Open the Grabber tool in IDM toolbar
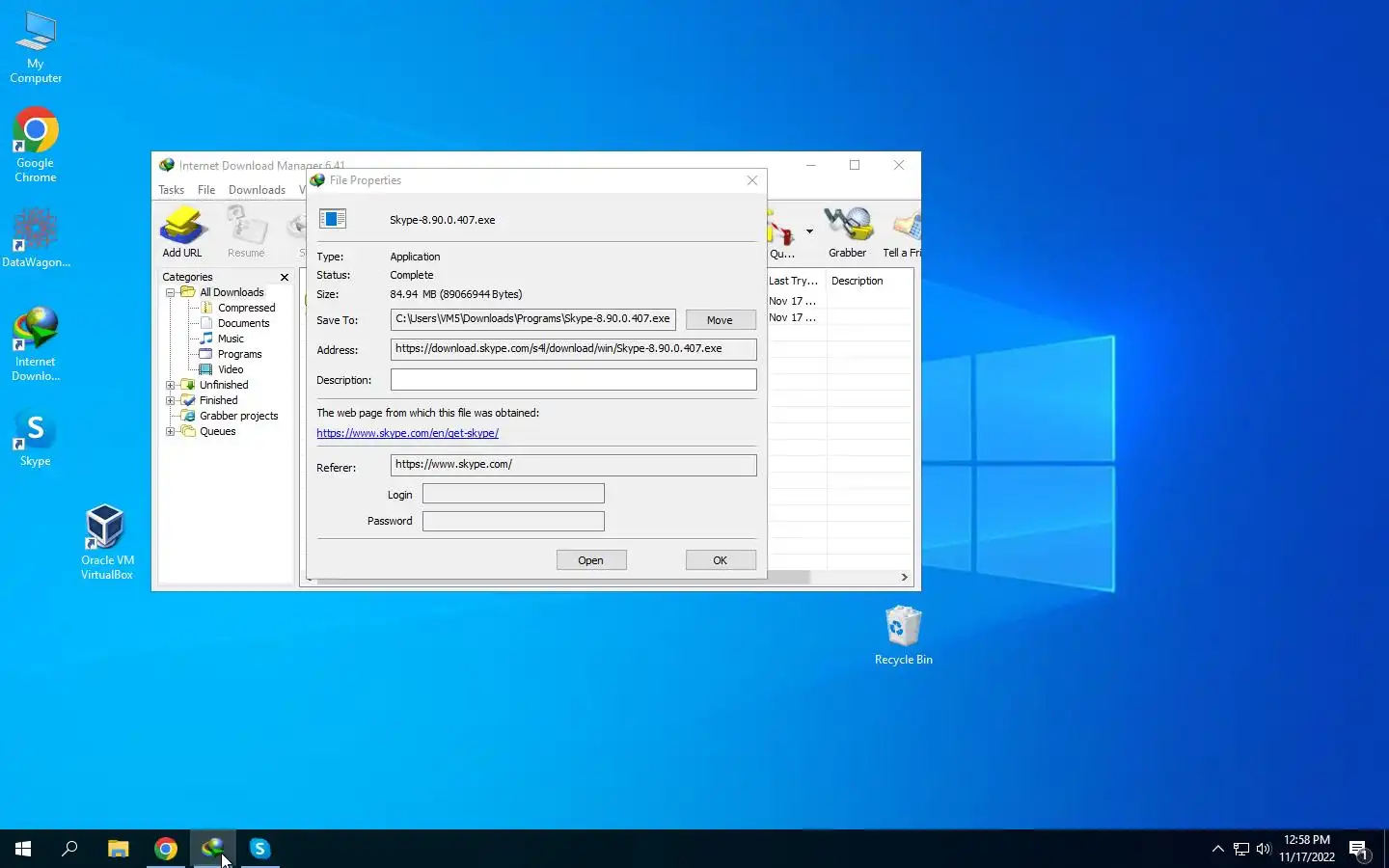This screenshot has width=1389, height=868. coord(847,232)
